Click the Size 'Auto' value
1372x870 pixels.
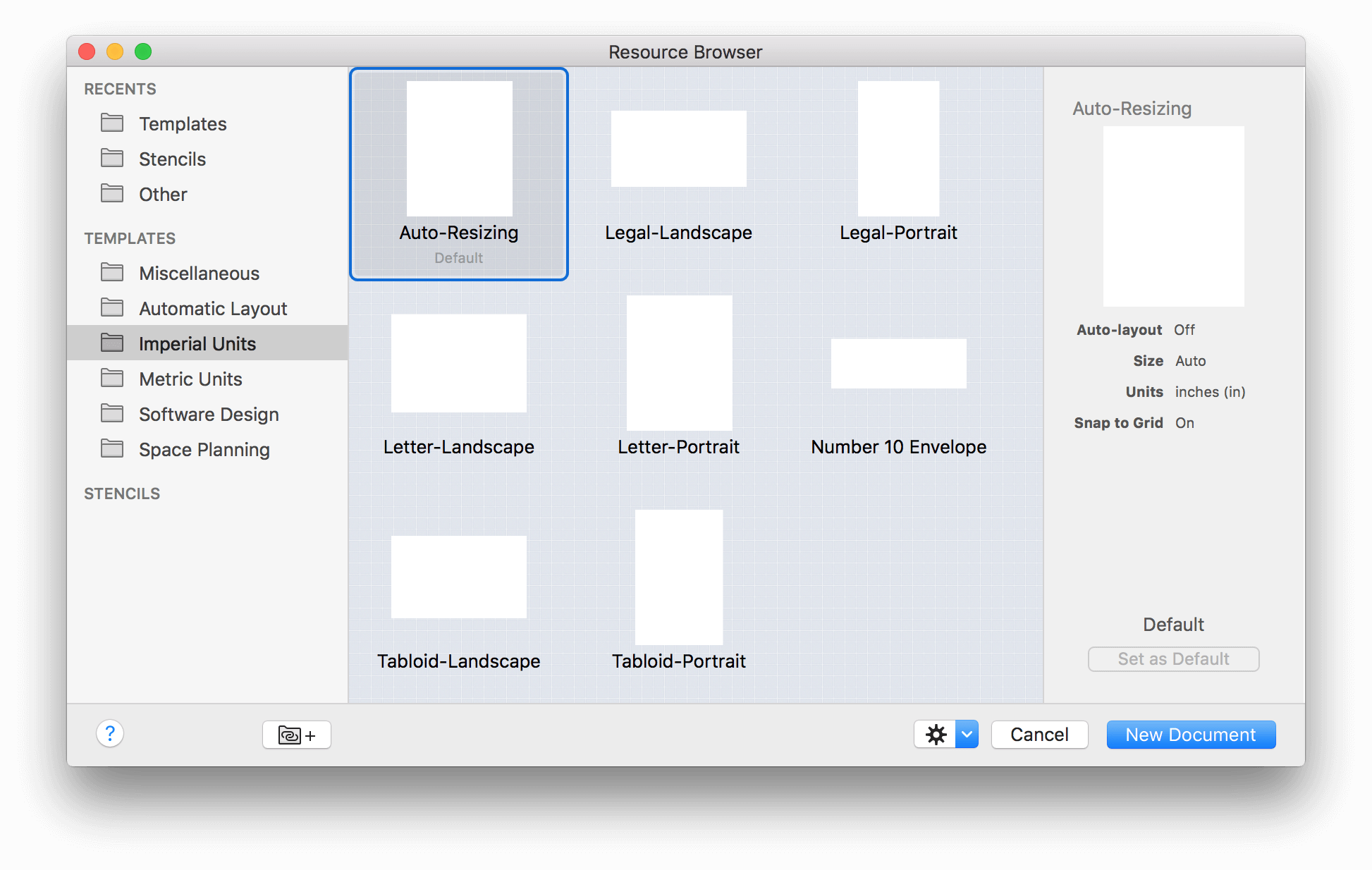pyautogui.click(x=1190, y=361)
